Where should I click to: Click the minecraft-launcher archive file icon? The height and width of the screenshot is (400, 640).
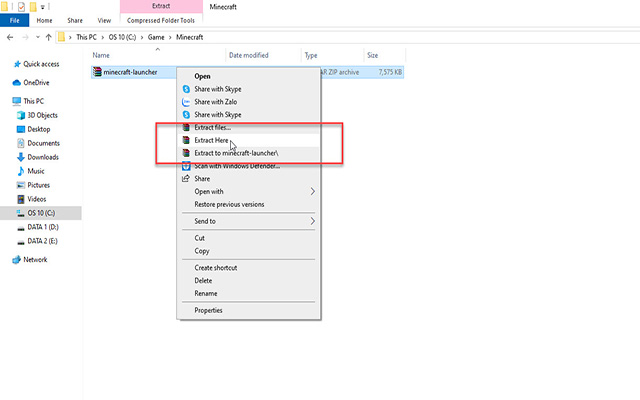(96, 72)
